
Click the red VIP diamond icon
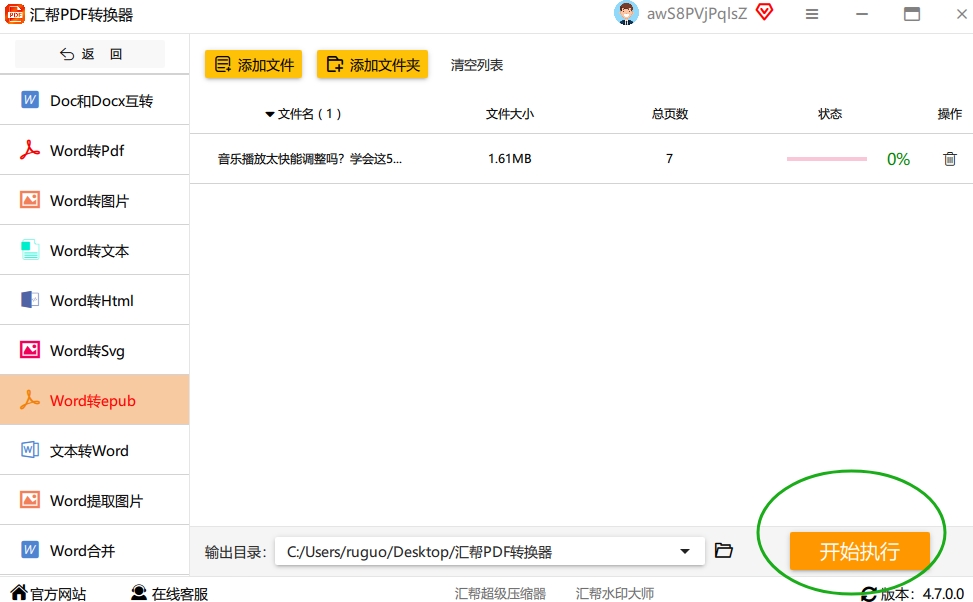[764, 12]
